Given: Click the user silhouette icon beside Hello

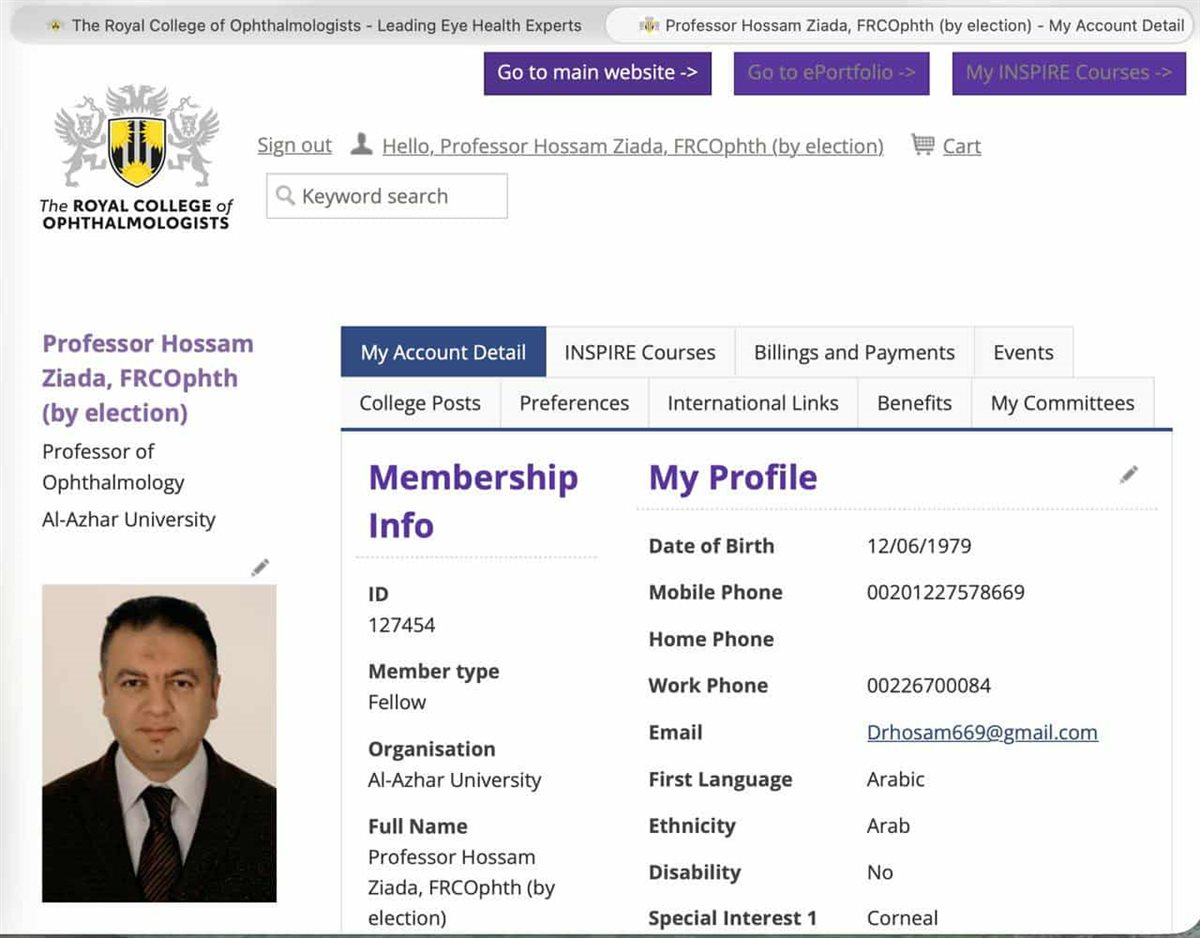Looking at the screenshot, I should tap(361, 145).
